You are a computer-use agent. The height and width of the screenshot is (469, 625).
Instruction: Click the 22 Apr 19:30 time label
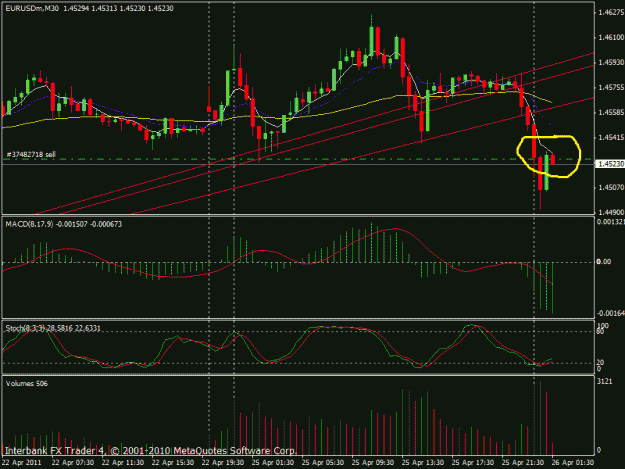point(223,463)
